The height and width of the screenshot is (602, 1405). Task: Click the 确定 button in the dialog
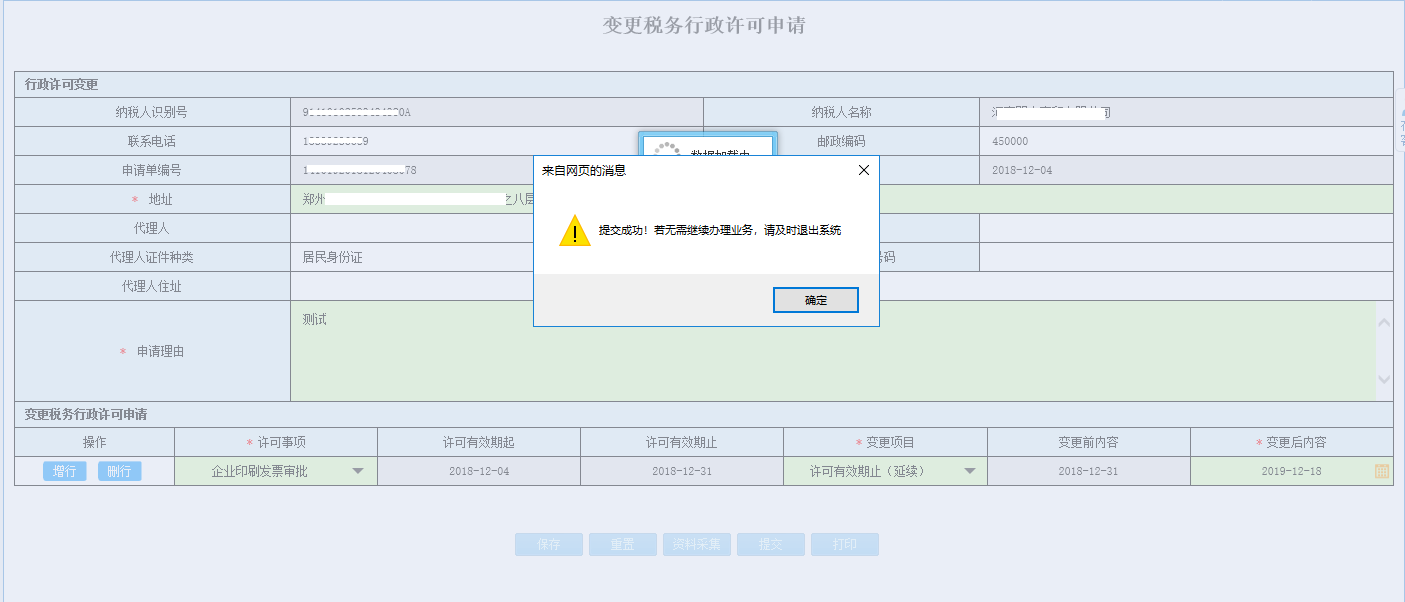(x=815, y=300)
